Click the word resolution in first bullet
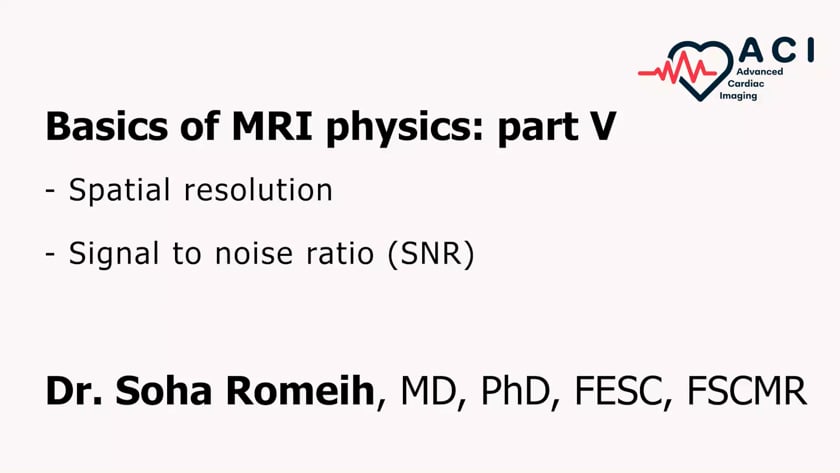Screen dimensions: 840x473 pos(258,190)
